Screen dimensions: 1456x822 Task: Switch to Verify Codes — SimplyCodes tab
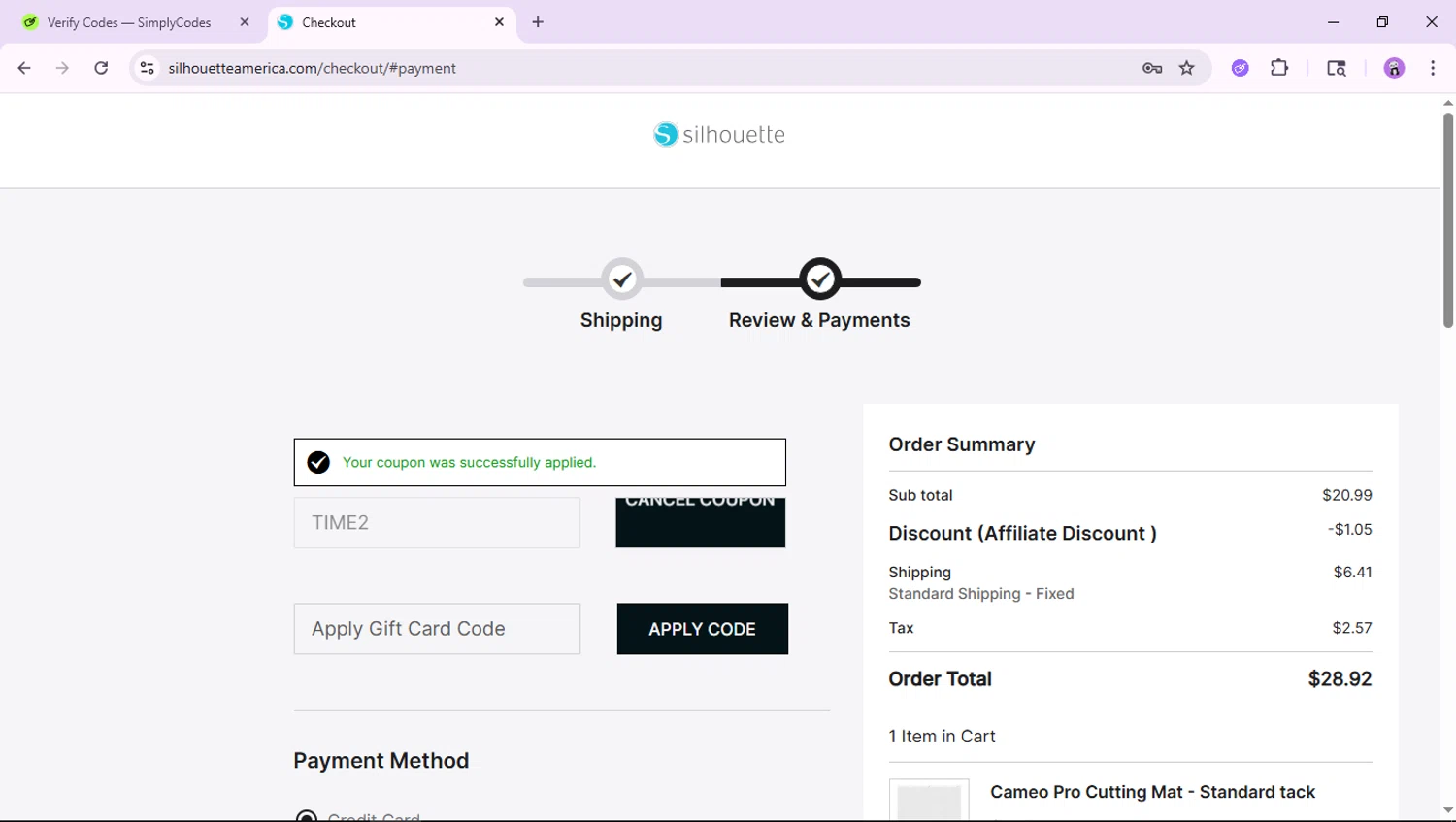click(136, 22)
